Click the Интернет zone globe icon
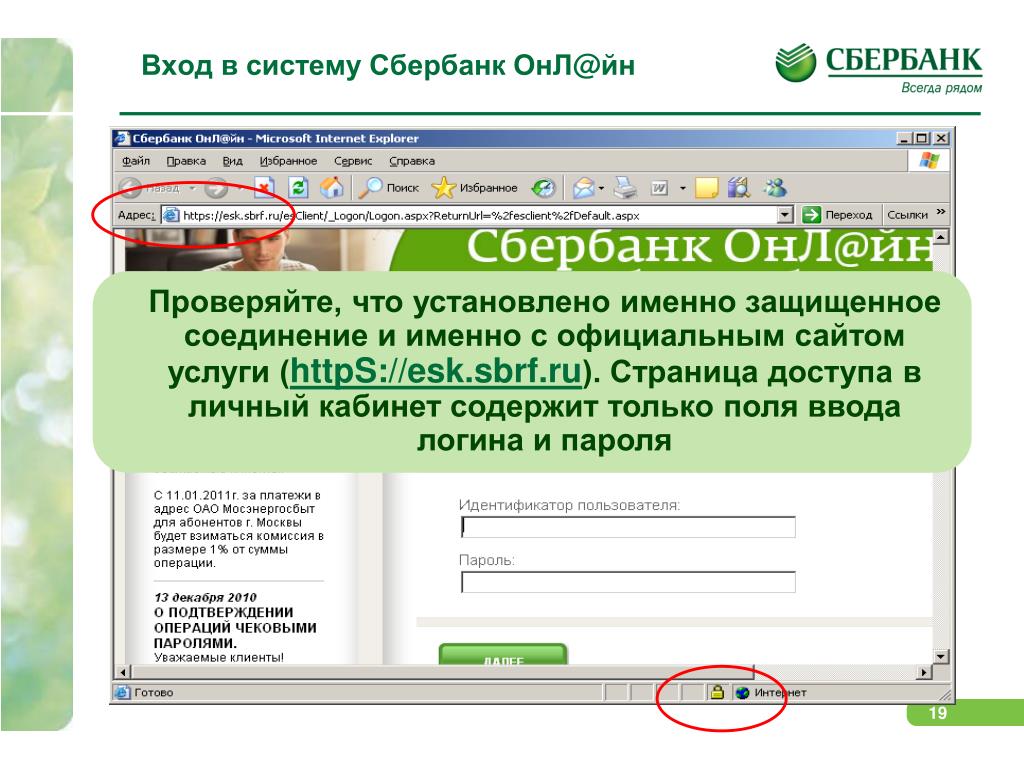Image resolution: width=1024 pixels, height=768 pixels. point(743,693)
